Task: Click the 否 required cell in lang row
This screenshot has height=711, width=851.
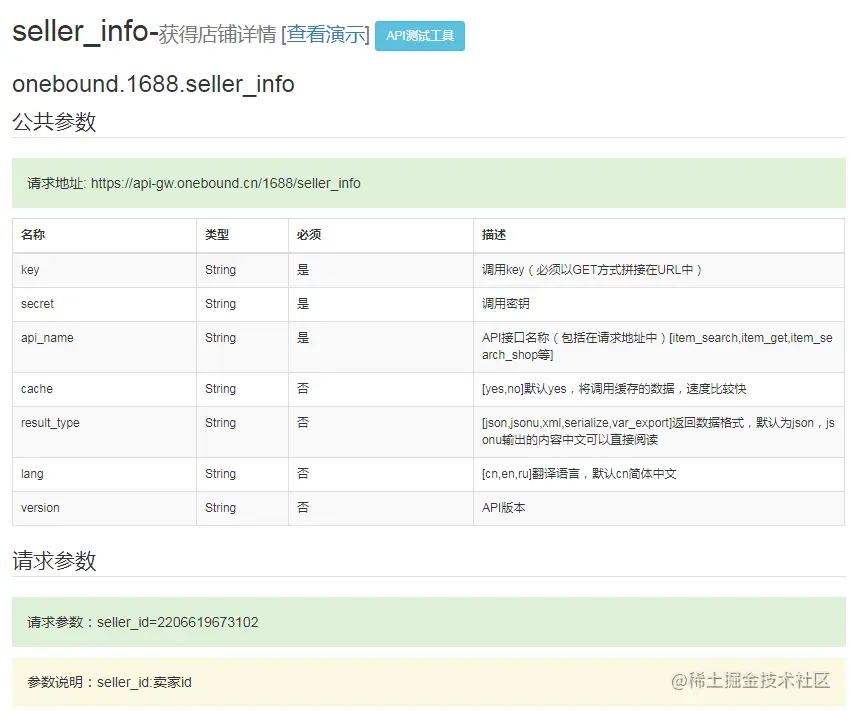Action: 380,474
